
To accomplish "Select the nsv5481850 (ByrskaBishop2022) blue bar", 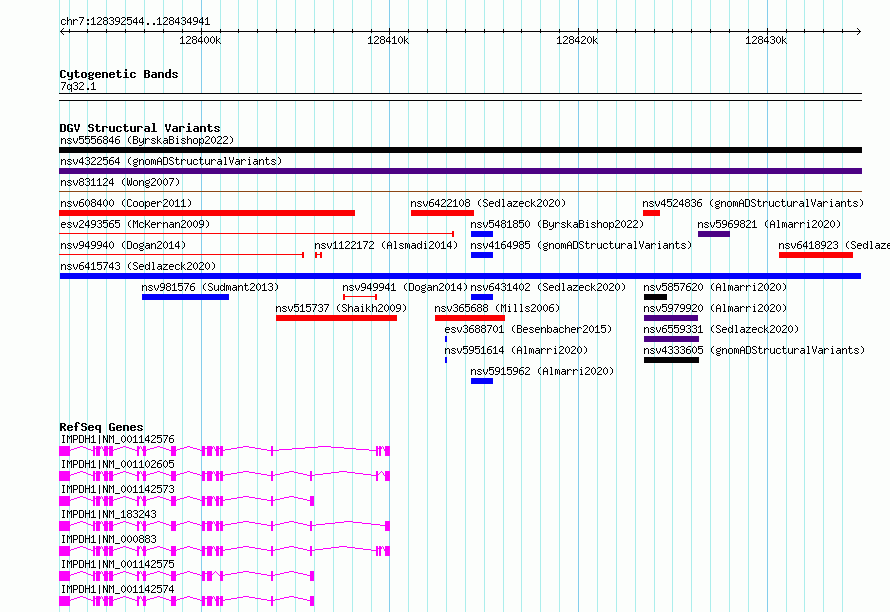I will (x=482, y=234).
